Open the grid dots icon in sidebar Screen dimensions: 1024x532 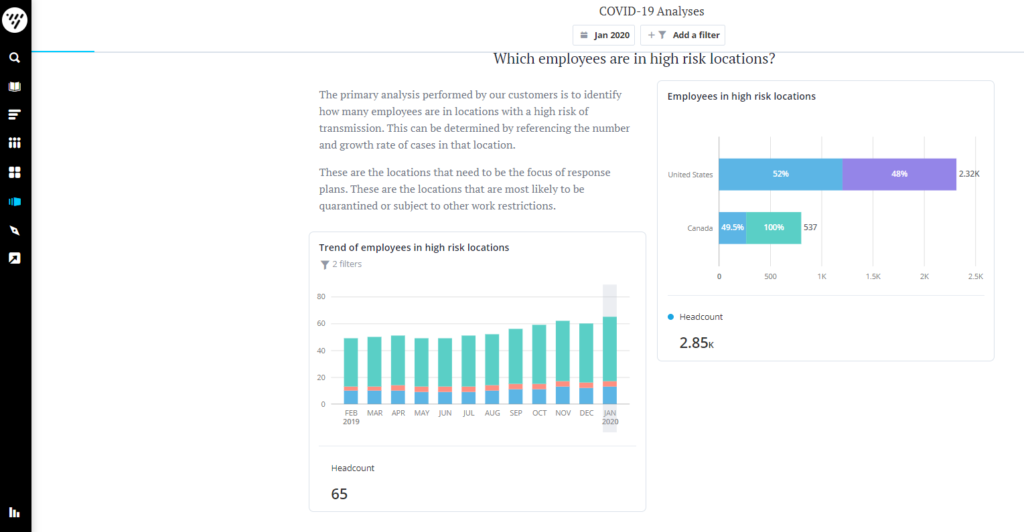click(x=14, y=143)
